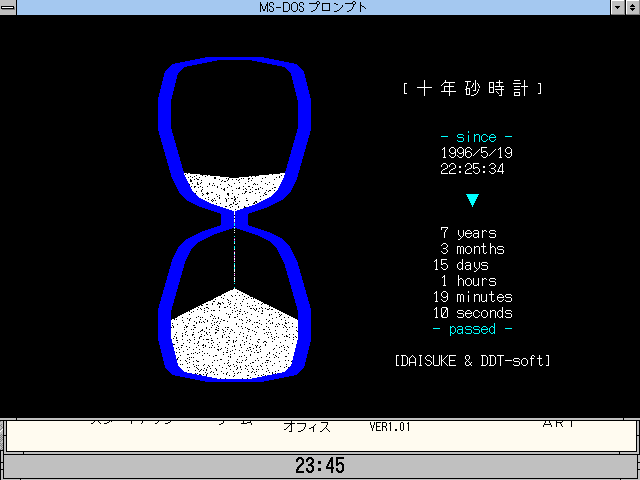
Task: Click the '19 minutes' line
Action: [x=472, y=297]
